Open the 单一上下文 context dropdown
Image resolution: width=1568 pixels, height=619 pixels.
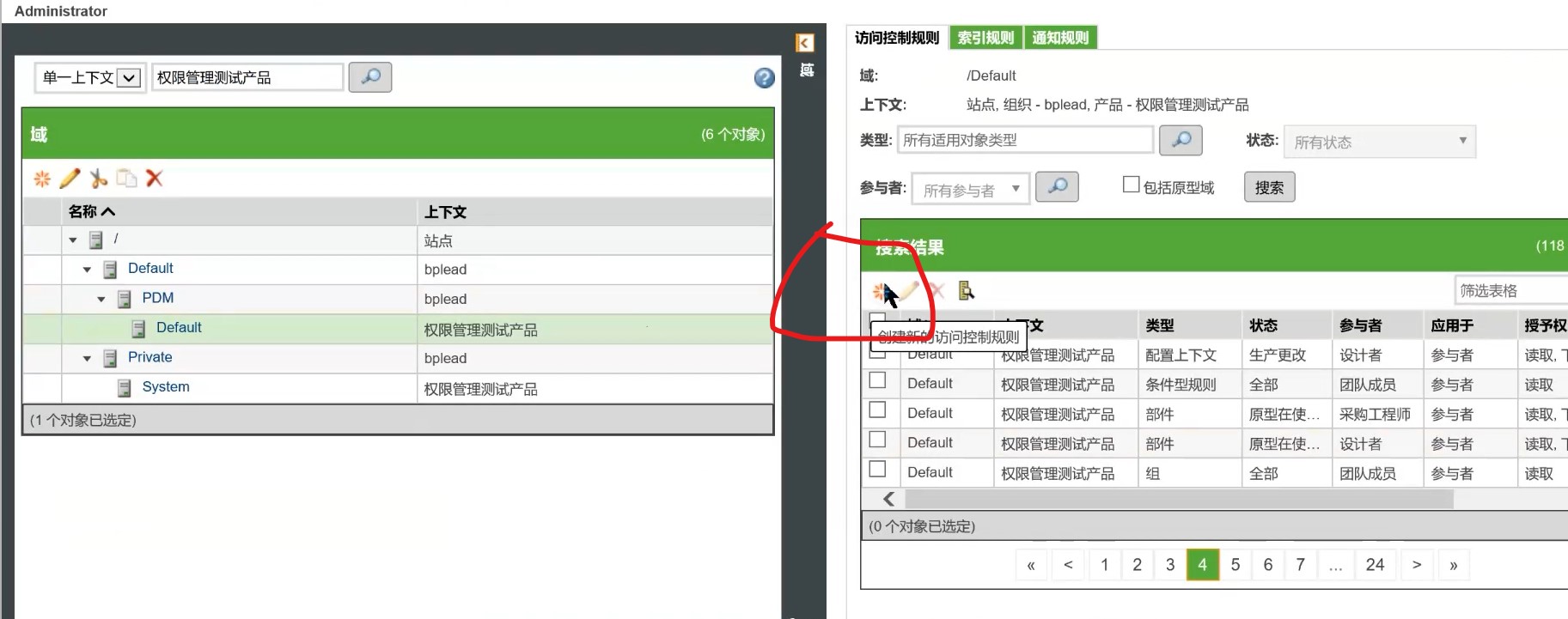pos(89,78)
